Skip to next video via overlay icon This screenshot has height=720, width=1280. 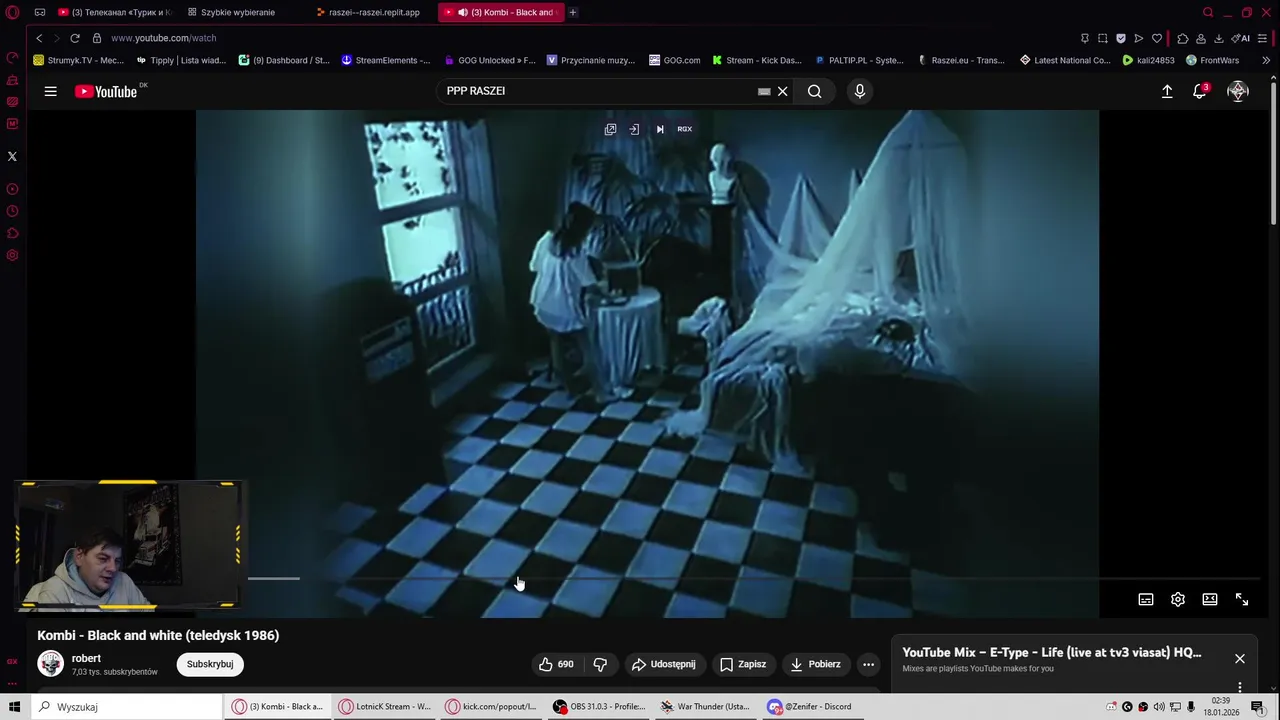tap(660, 129)
